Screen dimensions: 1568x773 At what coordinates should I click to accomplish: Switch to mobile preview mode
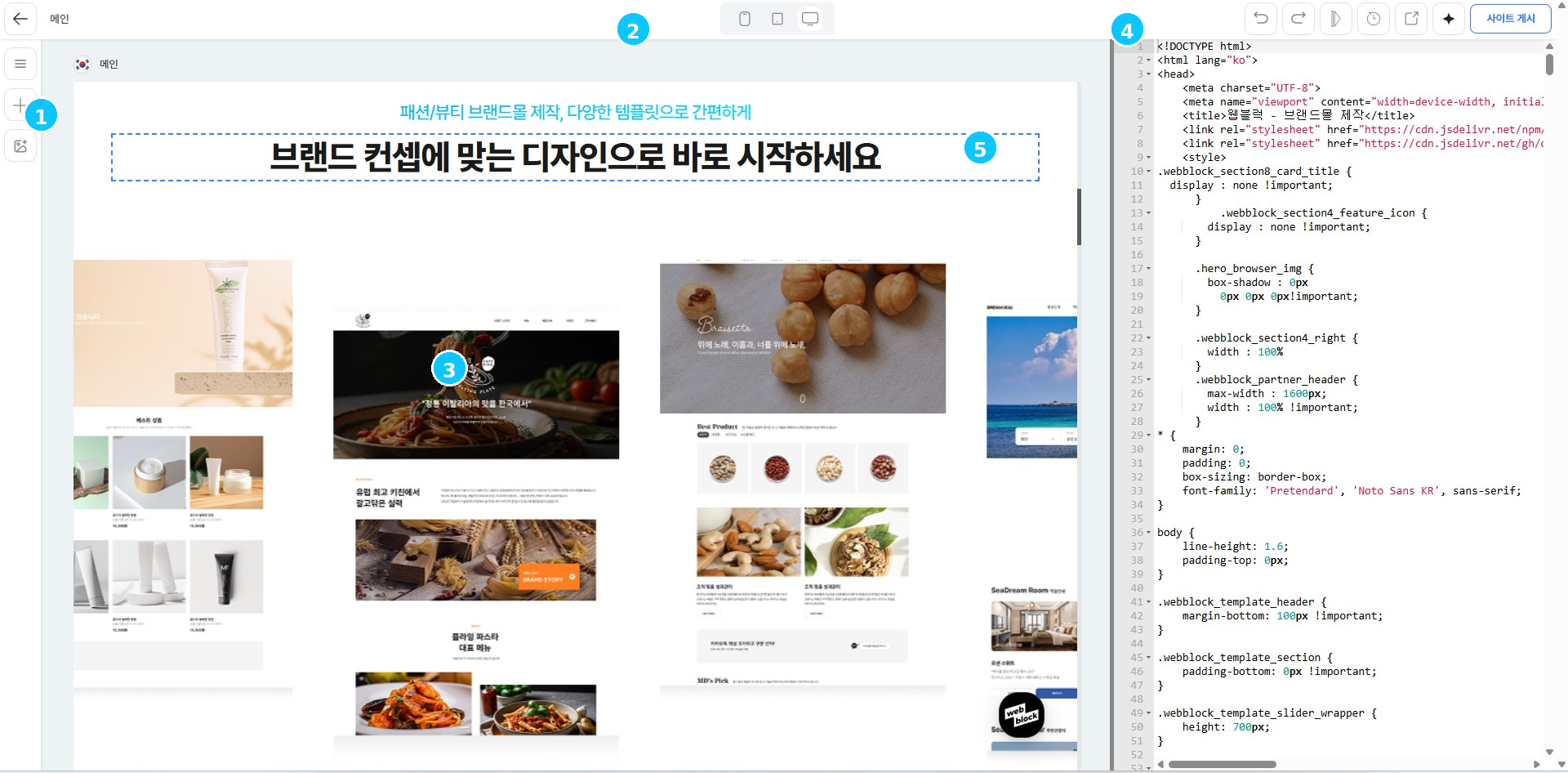click(x=744, y=18)
